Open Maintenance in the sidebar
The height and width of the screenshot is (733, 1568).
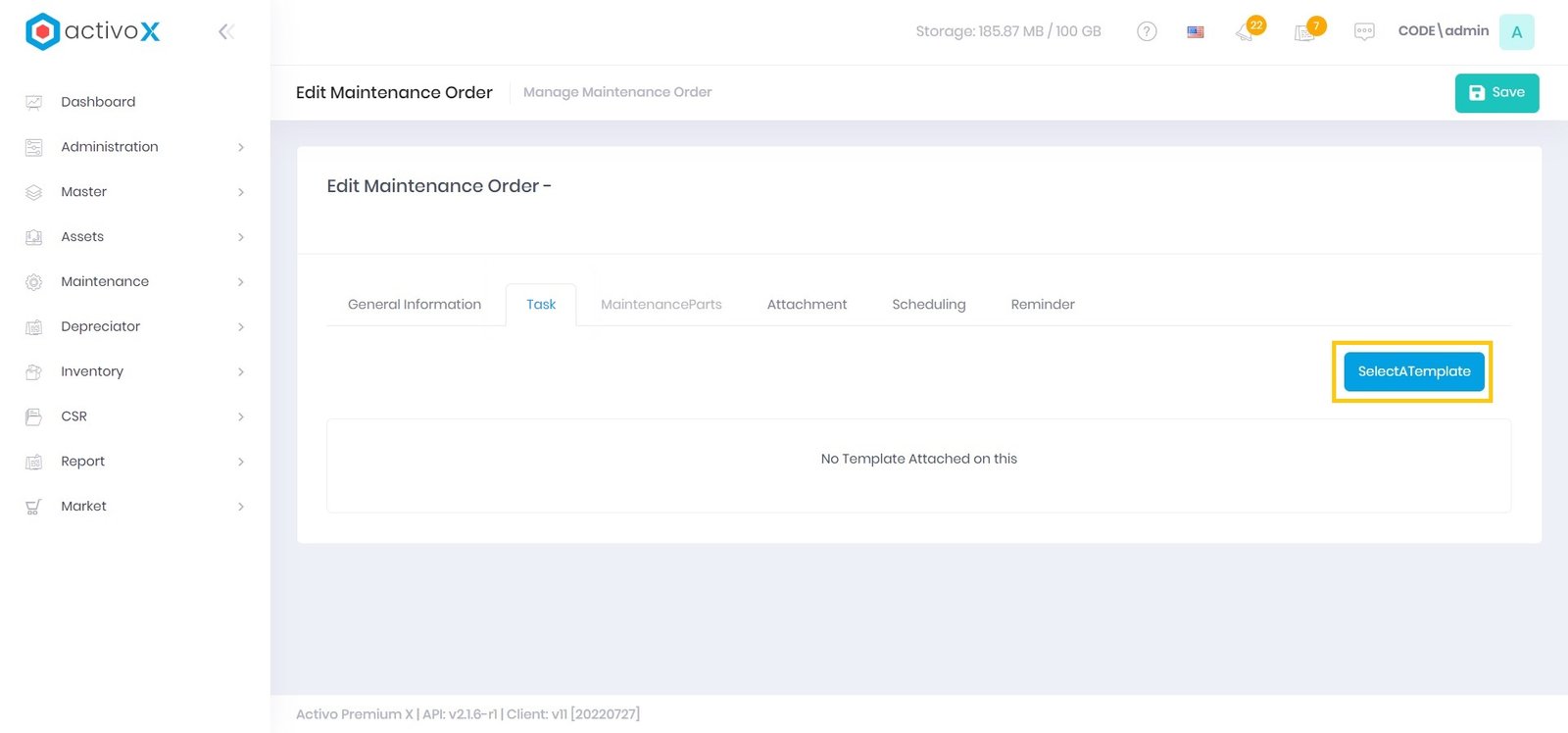(x=105, y=282)
